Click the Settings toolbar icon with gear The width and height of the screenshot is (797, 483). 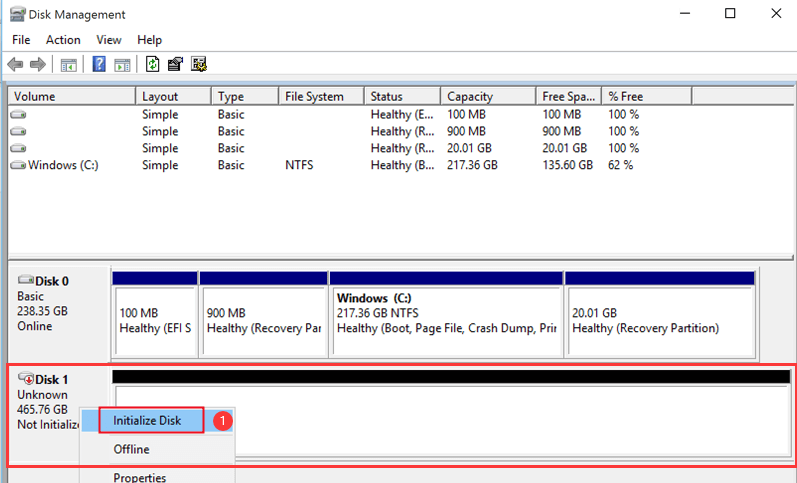click(199, 65)
